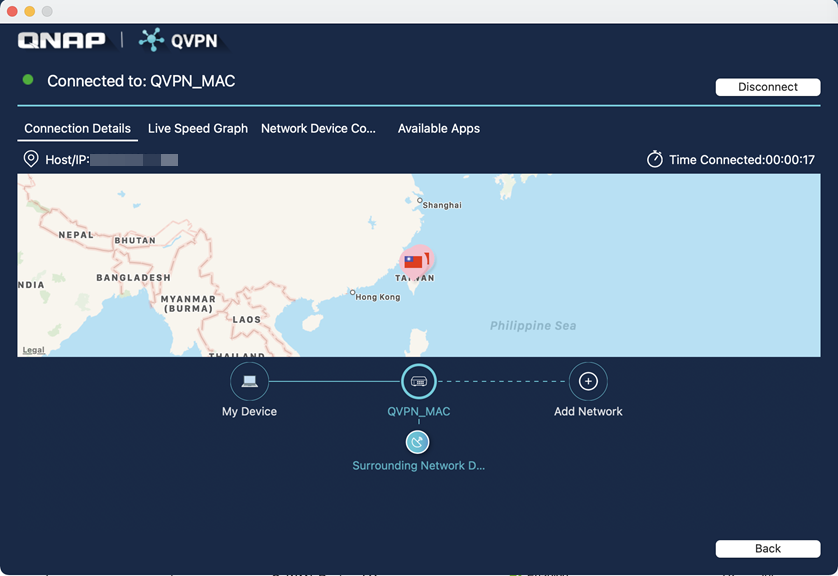
Task: Click the My Device laptop icon
Action: (x=250, y=382)
